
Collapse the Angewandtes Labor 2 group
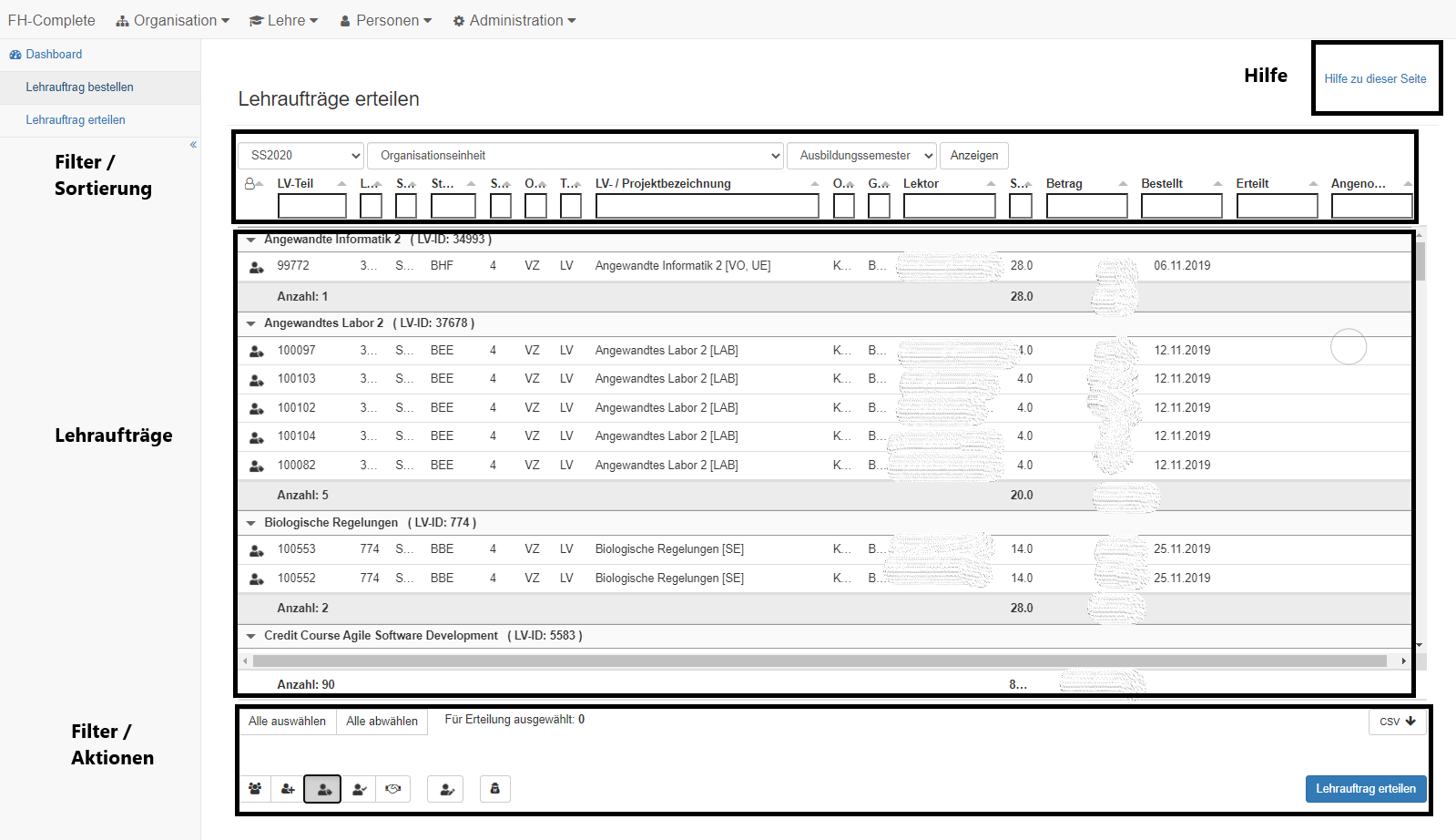point(250,323)
